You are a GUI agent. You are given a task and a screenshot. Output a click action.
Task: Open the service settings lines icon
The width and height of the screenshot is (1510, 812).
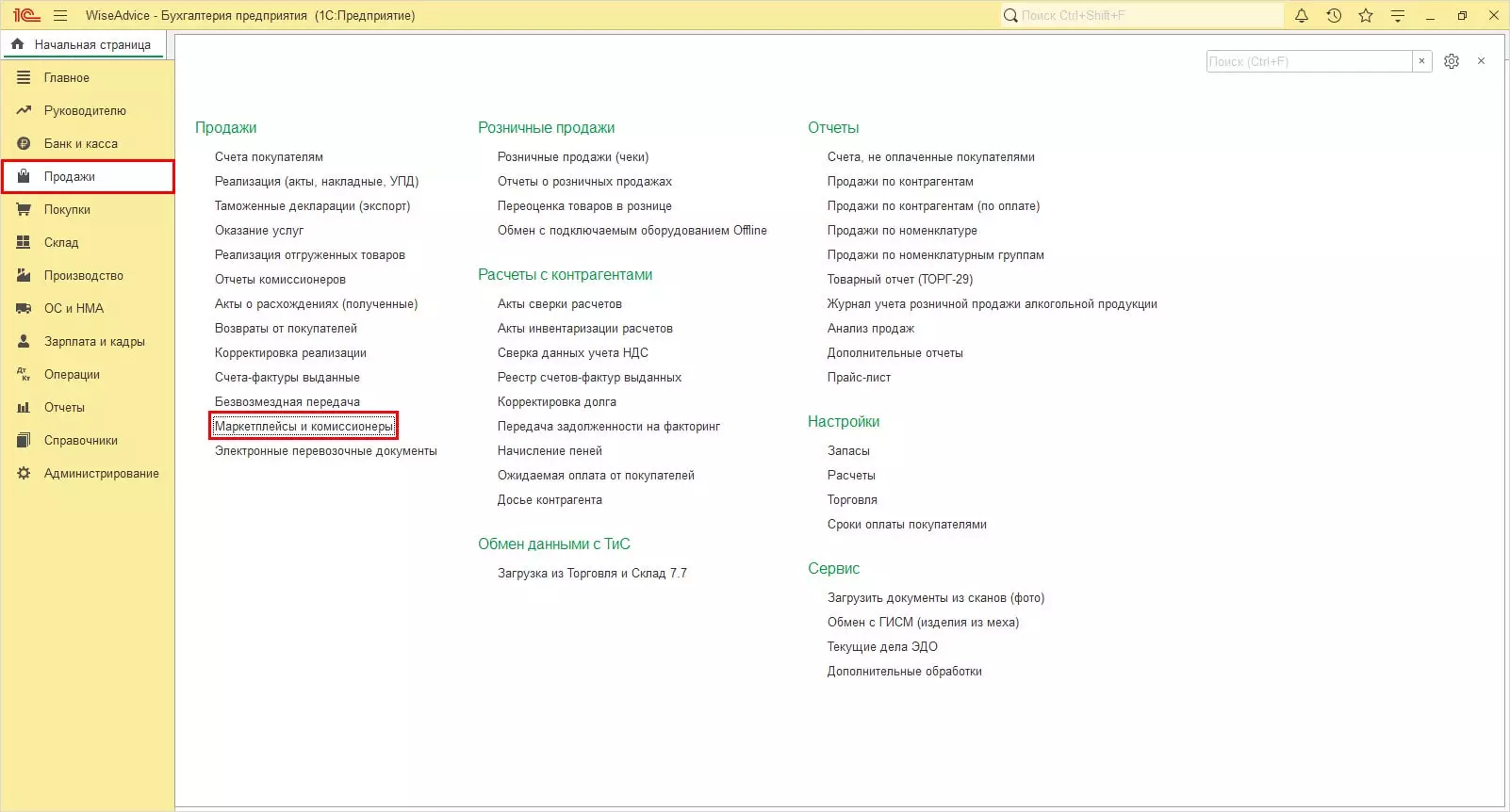[1398, 15]
